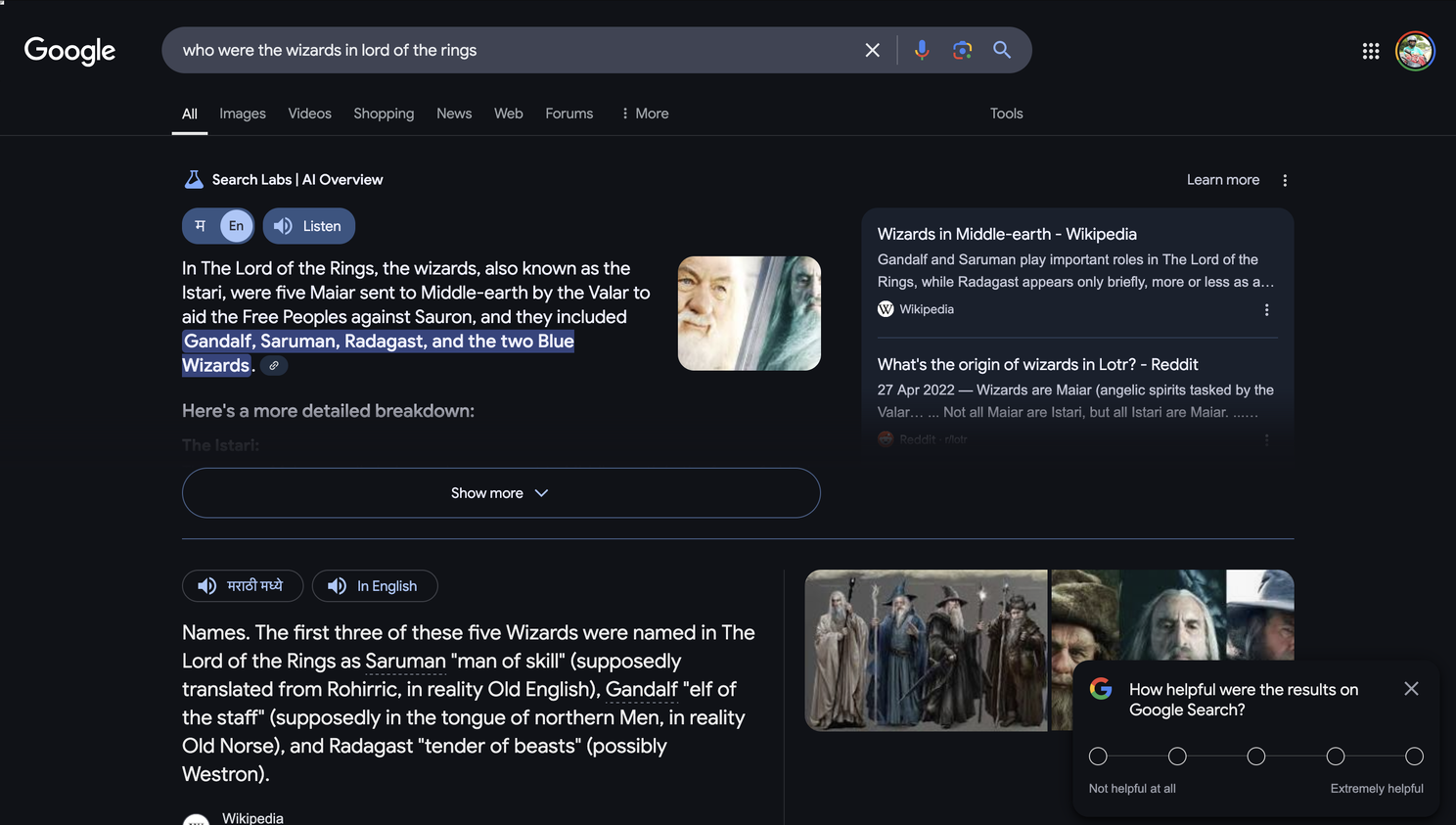1456x825 pixels.
Task: Switch to Images tab
Action: (x=243, y=114)
